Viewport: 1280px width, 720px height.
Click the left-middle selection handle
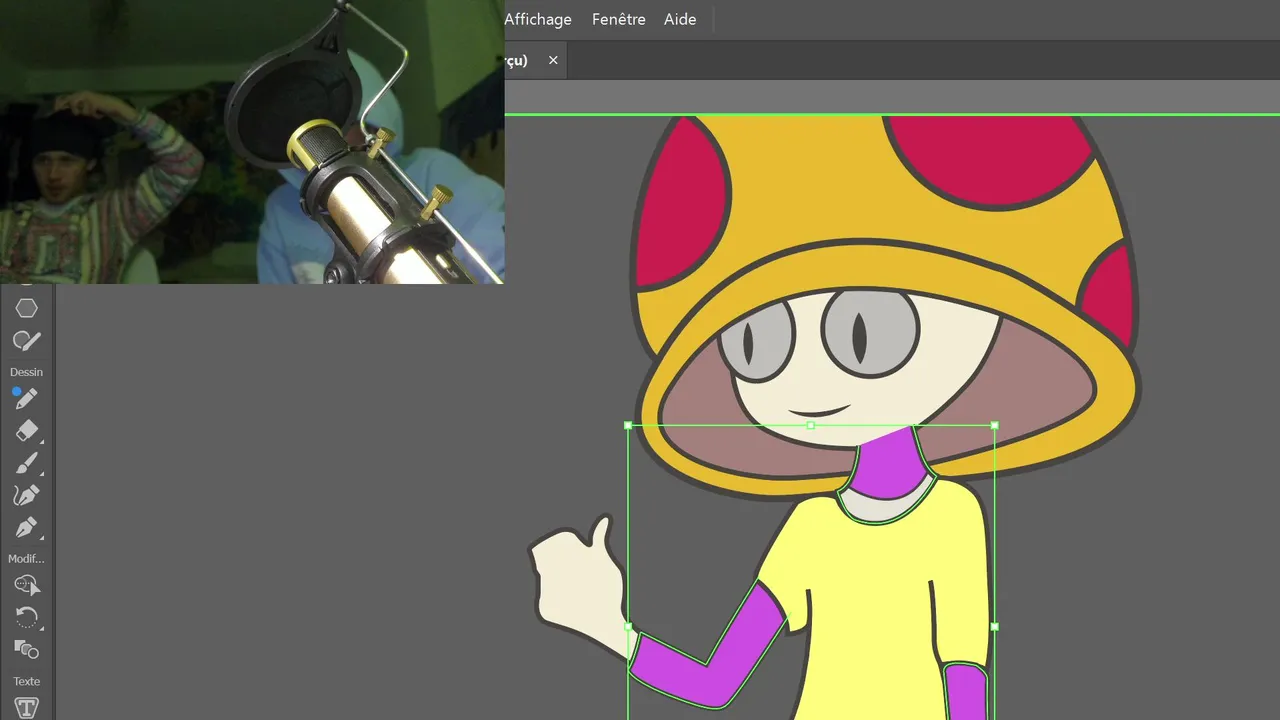[628, 627]
